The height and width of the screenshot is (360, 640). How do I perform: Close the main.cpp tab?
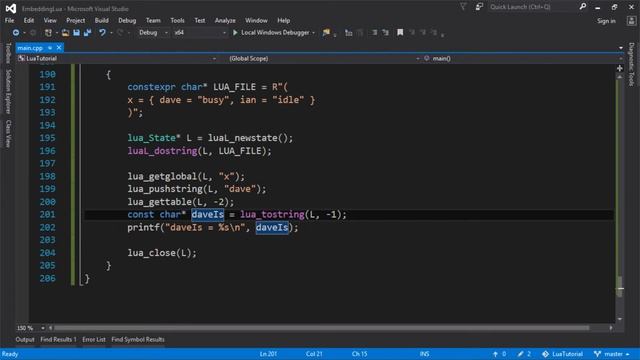point(59,48)
